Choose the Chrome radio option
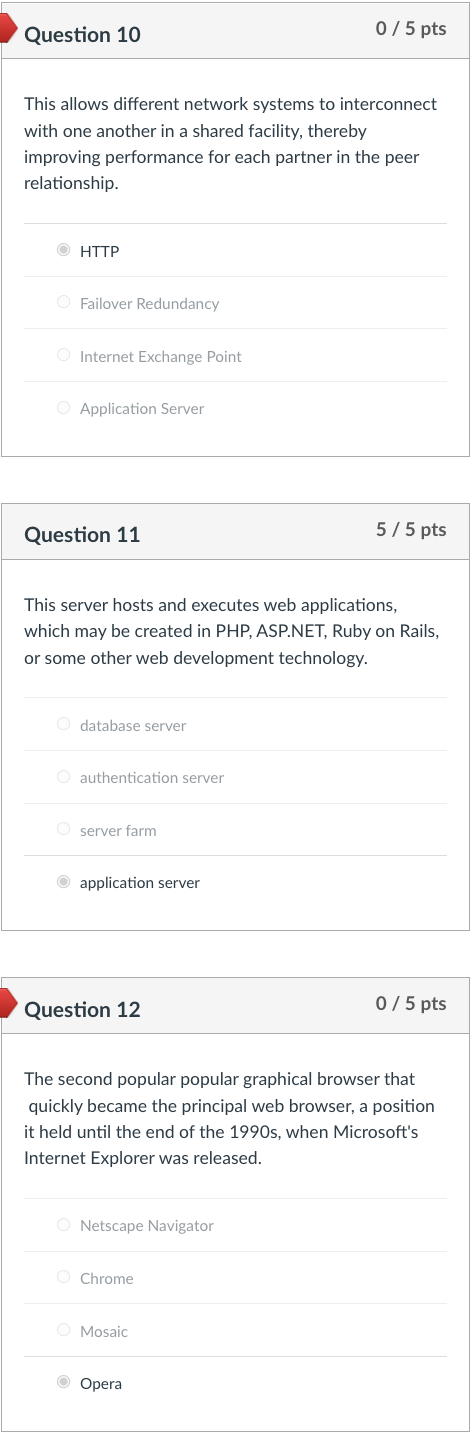The image size is (475, 1439). [x=64, y=1278]
